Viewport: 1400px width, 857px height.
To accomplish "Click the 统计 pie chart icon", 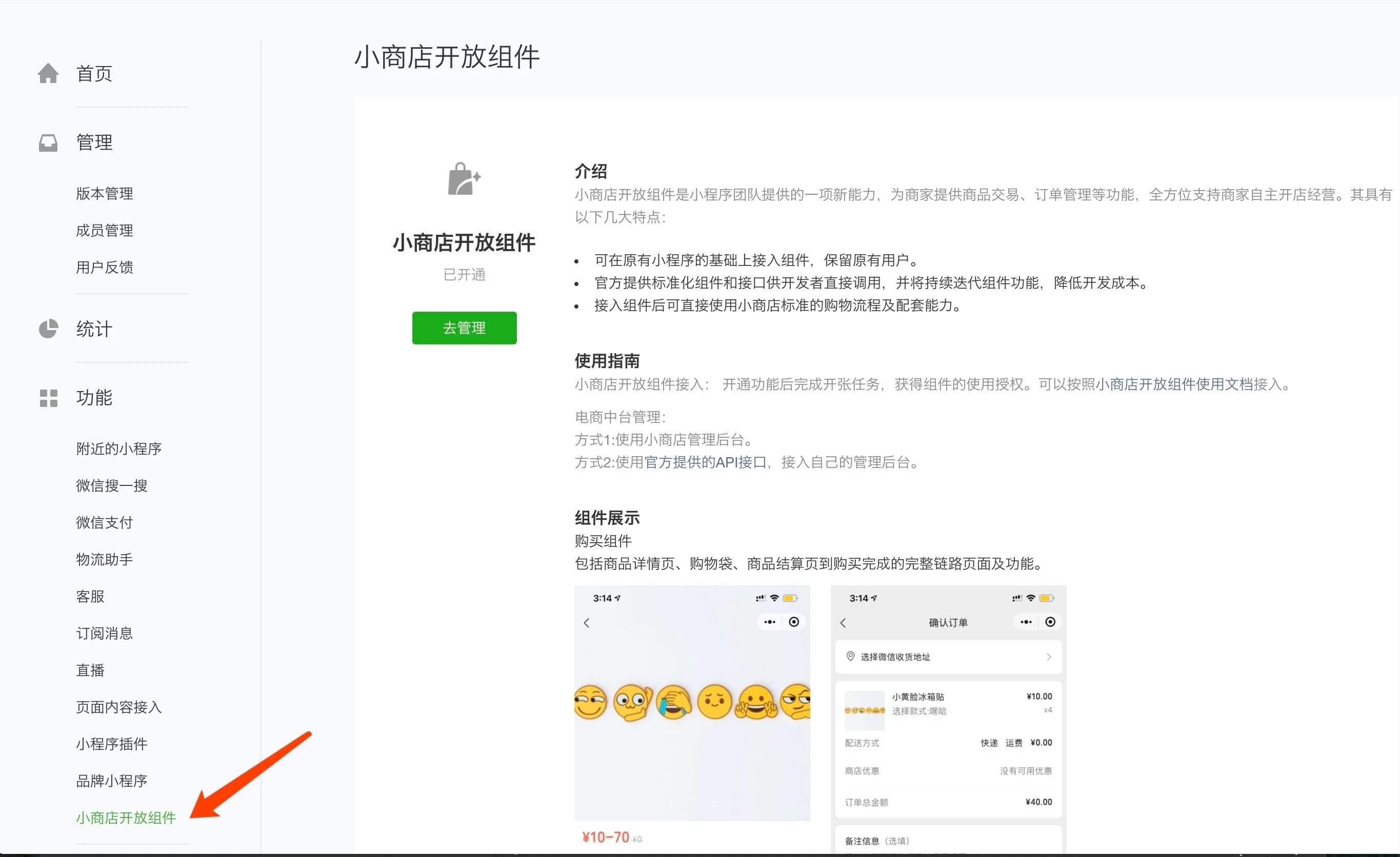I will point(48,329).
